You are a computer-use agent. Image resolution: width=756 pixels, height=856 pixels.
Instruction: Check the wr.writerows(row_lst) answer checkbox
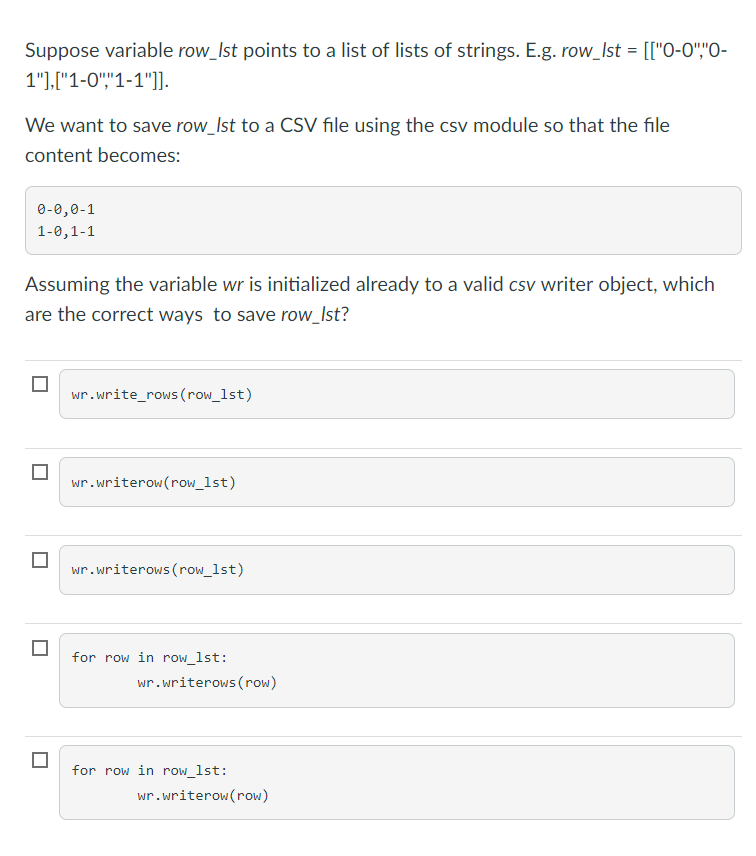pos(39,558)
